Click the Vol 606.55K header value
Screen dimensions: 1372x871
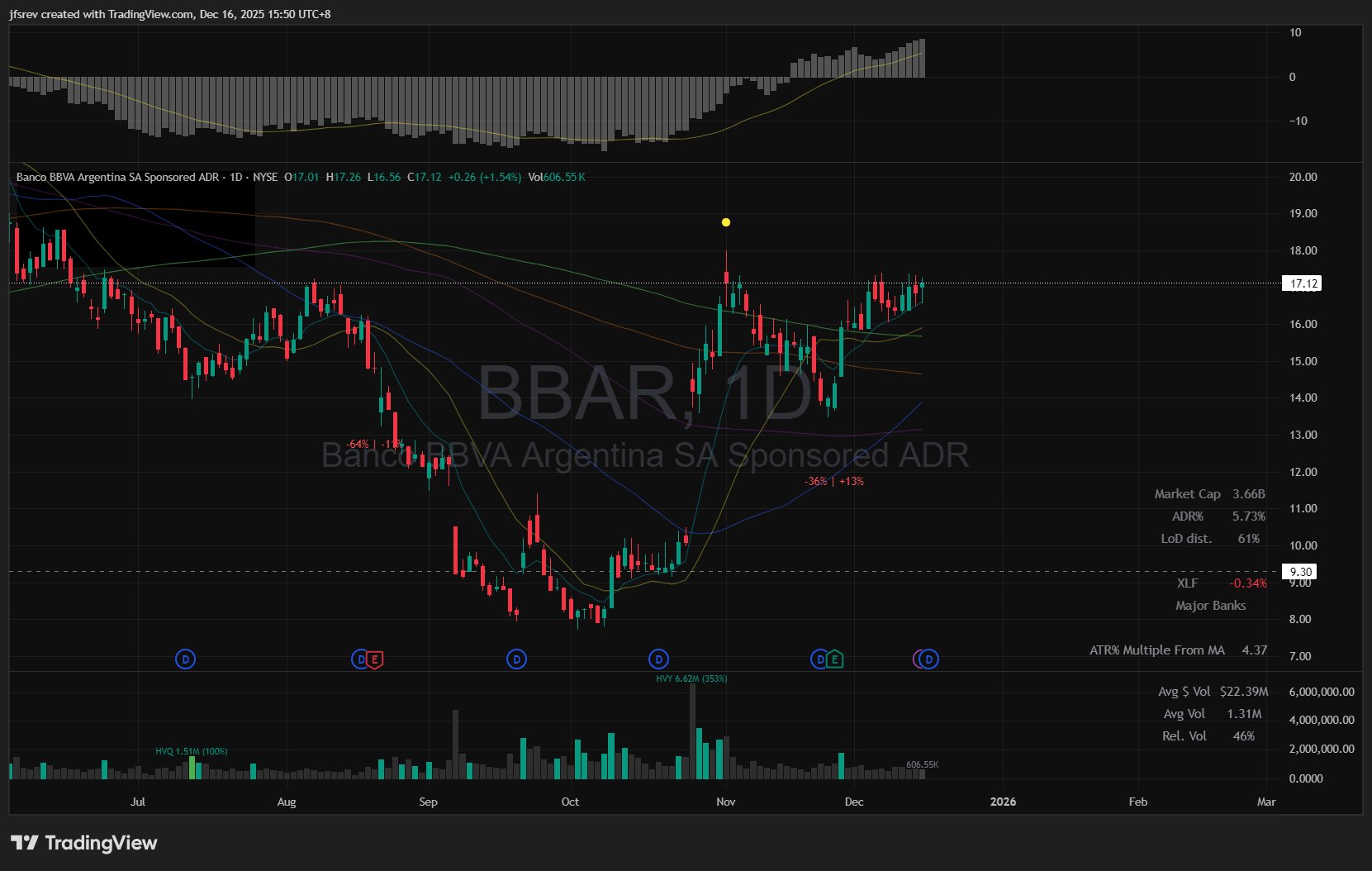(x=557, y=177)
